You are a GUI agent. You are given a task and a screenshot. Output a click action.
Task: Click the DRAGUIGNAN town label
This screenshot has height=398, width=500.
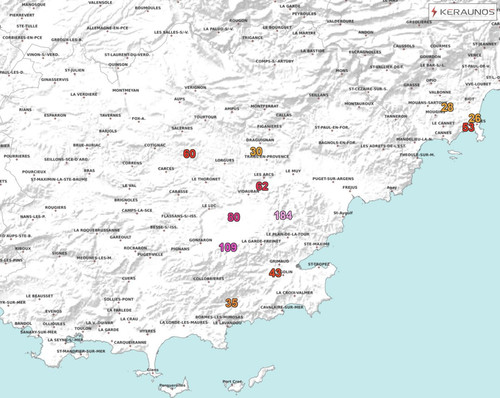[260, 140]
